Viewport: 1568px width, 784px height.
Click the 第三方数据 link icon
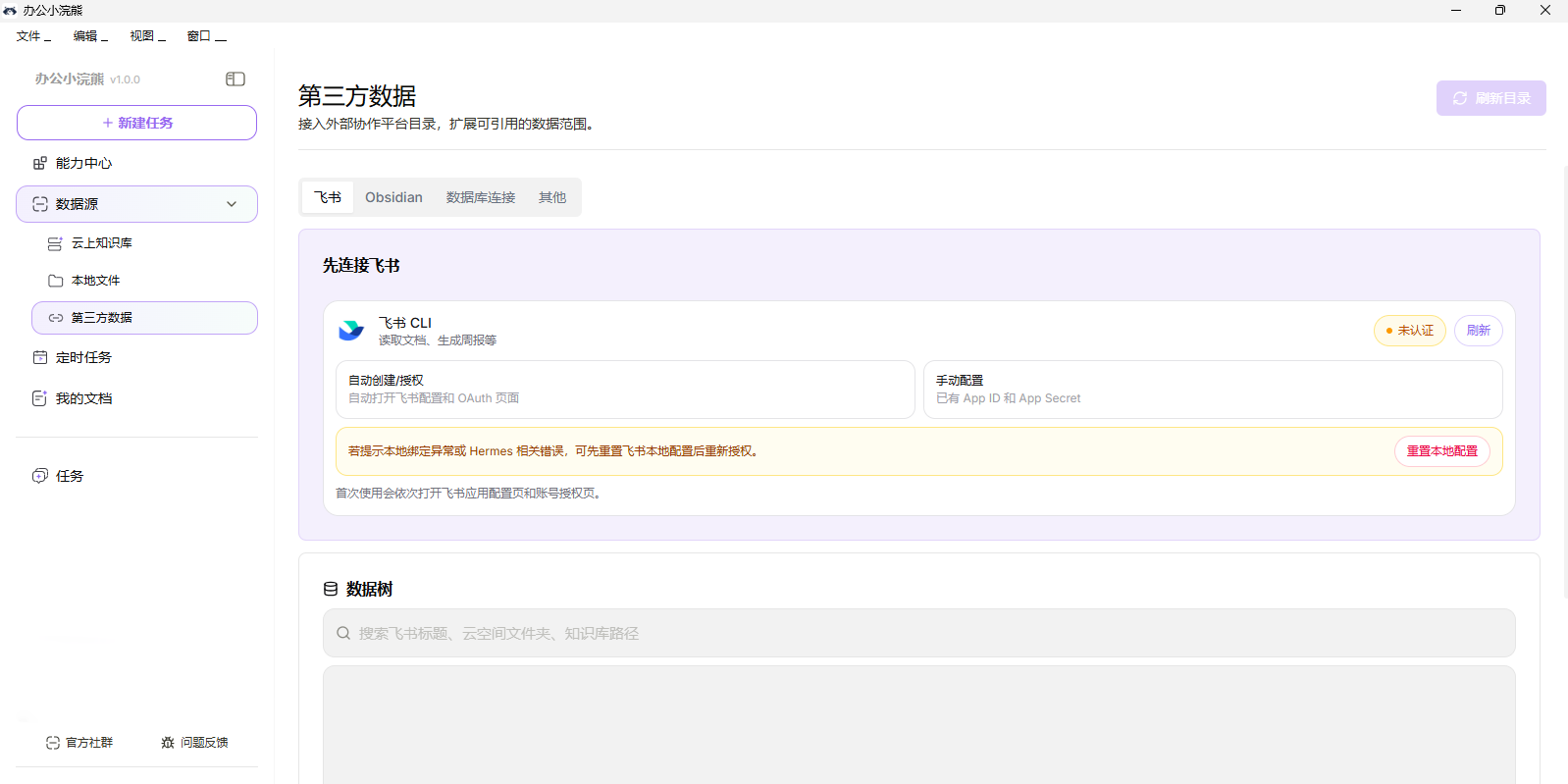point(55,318)
